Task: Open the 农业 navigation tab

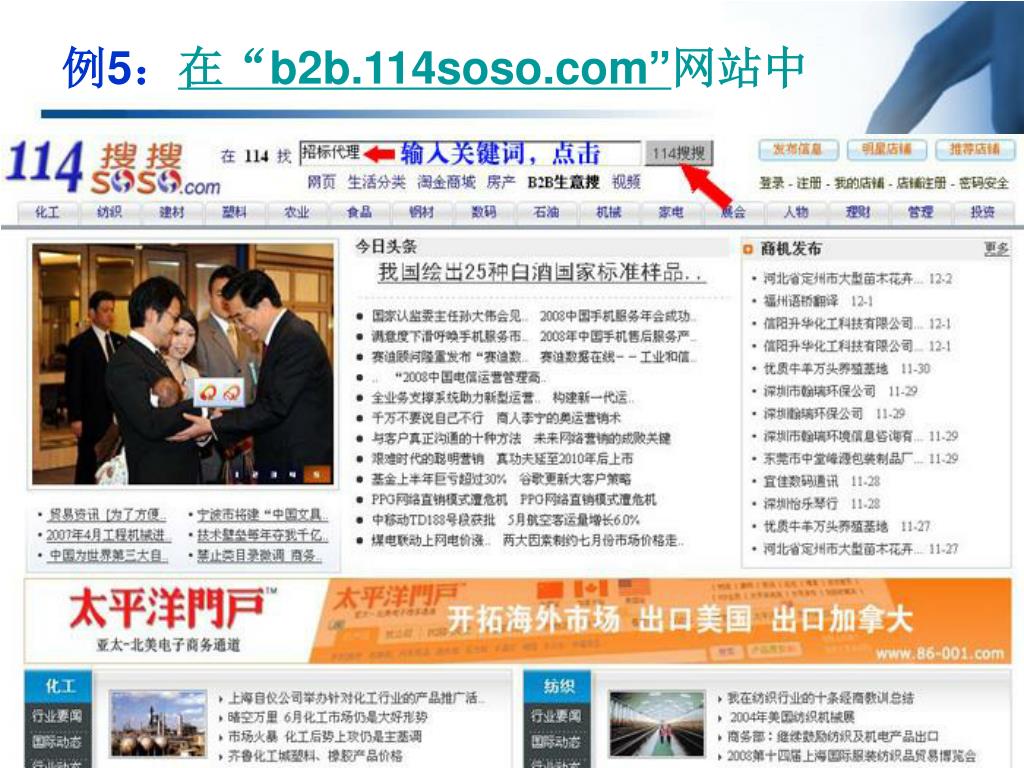Action: [x=296, y=212]
